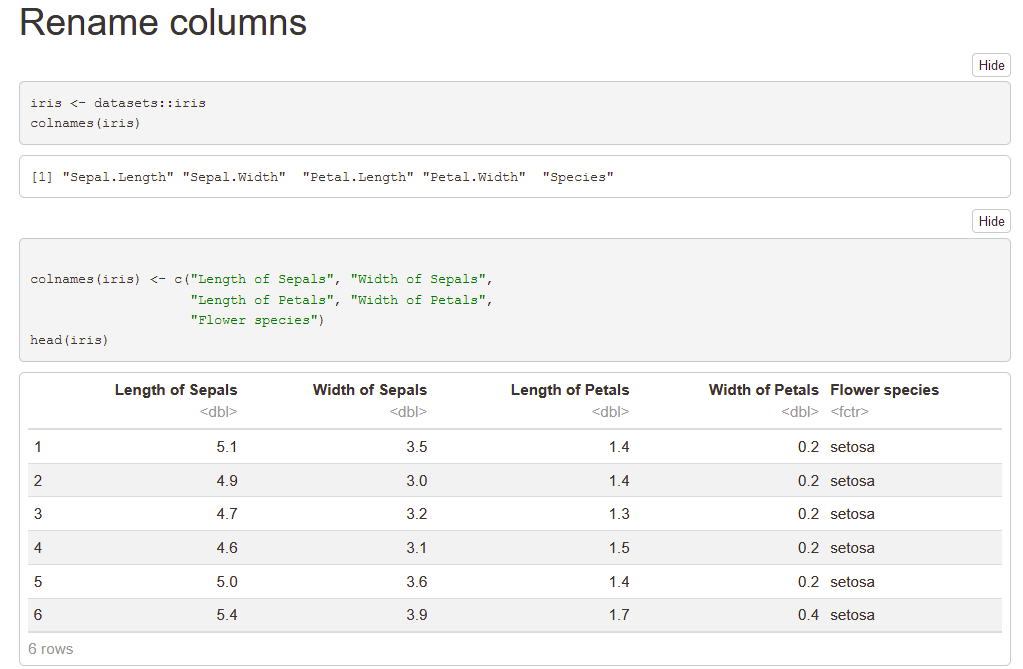Click the 'head(iris)' code line
Viewport: 1023px width, 669px height.
[x=69, y=340]
